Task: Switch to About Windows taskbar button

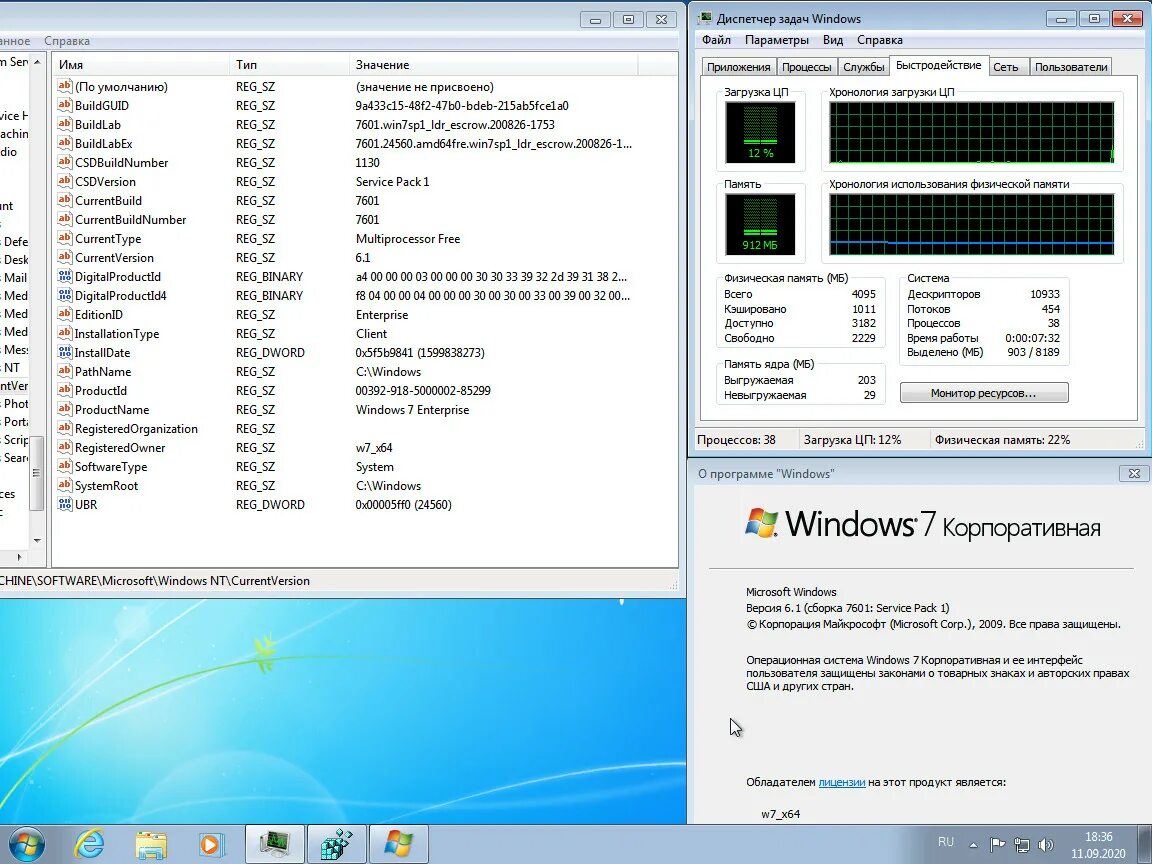Action: 398,845
